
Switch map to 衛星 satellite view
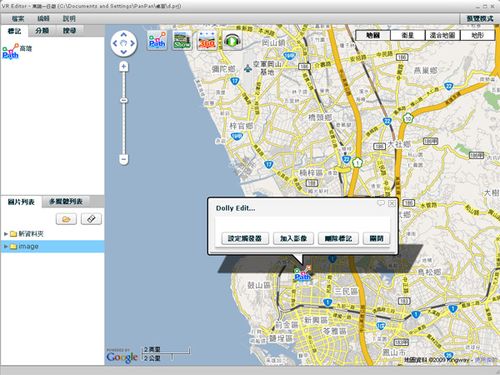408,35
